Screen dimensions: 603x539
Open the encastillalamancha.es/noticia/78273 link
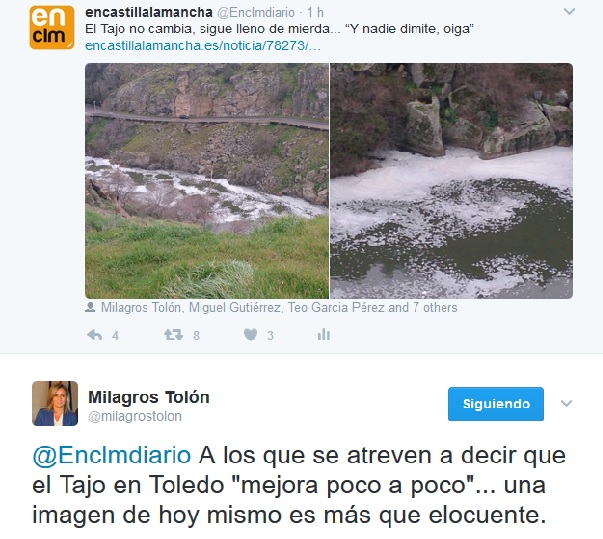[x=203, y=46]
